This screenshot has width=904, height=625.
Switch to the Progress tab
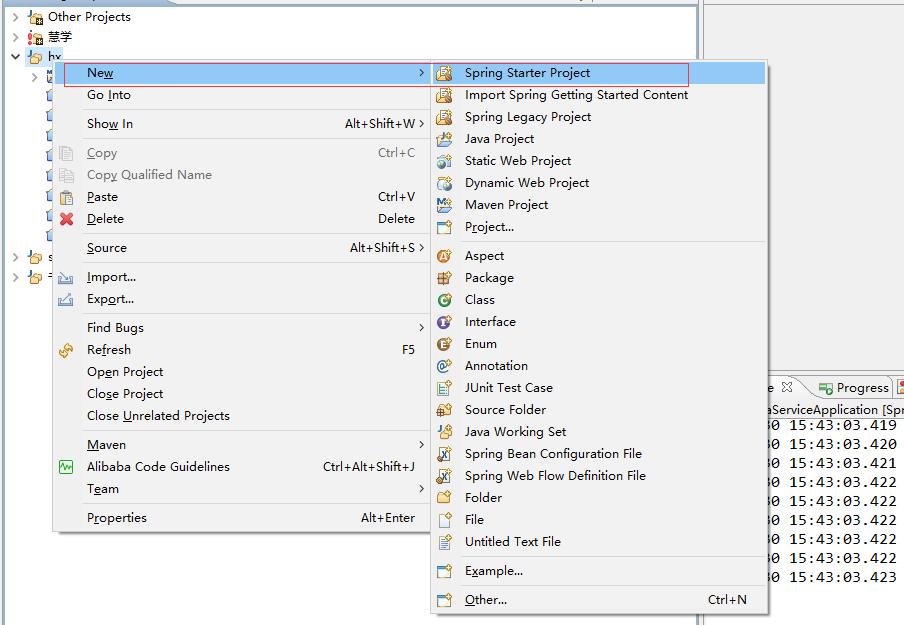[x=854, y=388]
